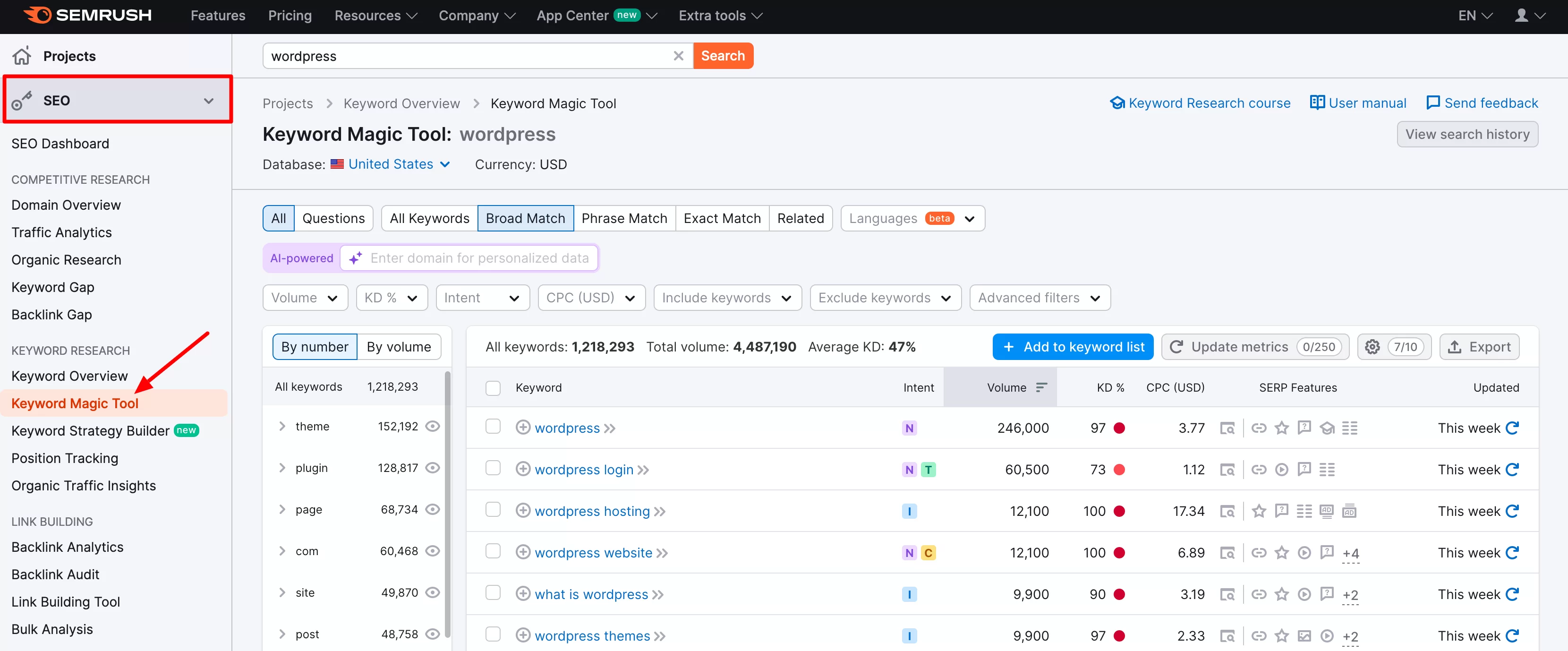Open the KD% filter dropdown
The height and width of the screenshot is (651, 1568).
click(391, 297)
